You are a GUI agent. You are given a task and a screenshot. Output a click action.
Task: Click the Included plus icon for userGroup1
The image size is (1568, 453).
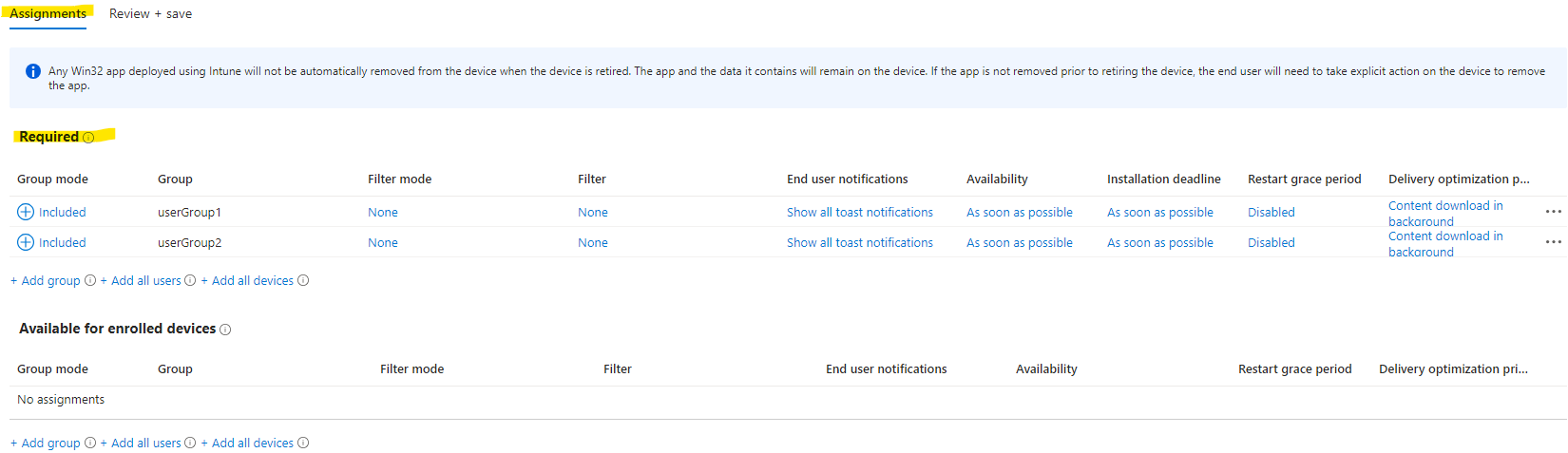pyautogui.click(x=26, y=212)
